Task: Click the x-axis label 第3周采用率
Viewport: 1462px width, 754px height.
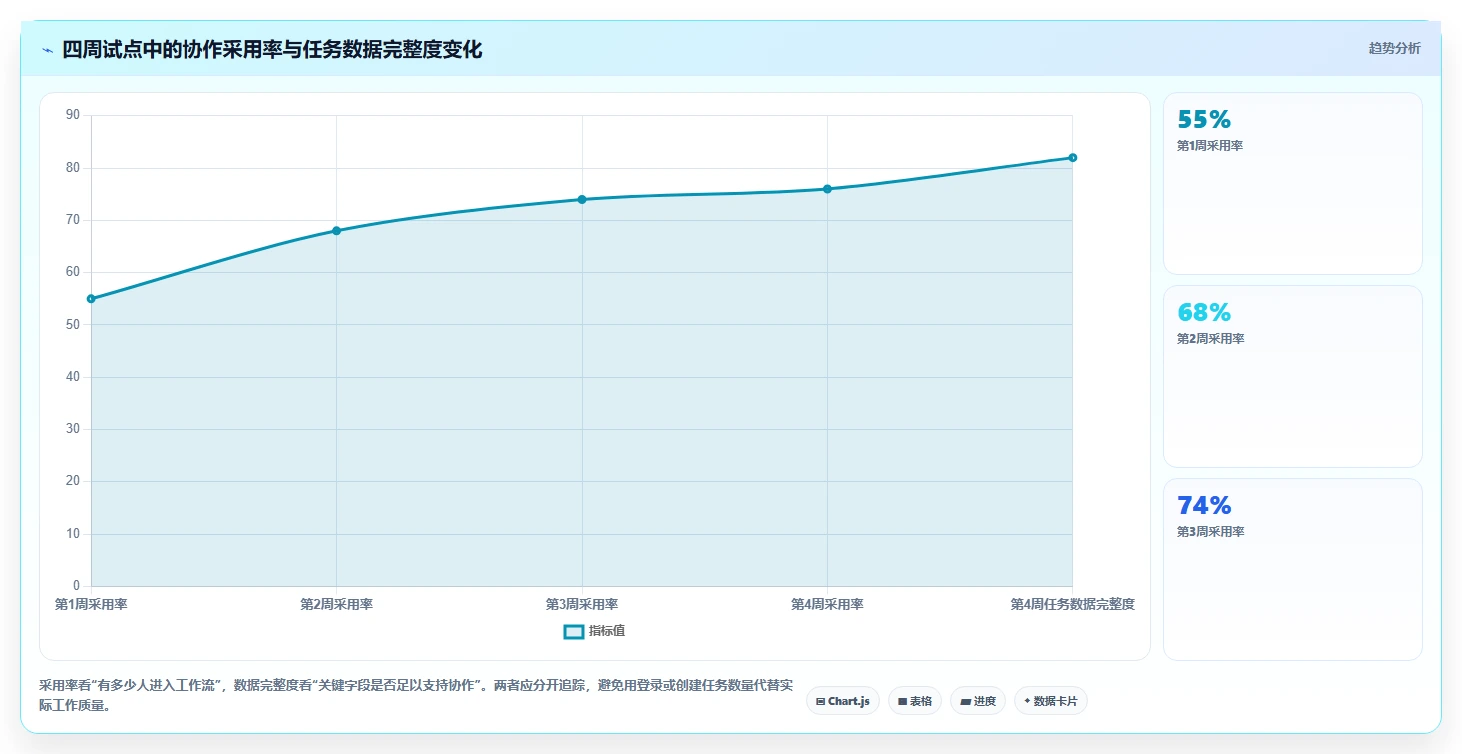Action: pos(582,604)
